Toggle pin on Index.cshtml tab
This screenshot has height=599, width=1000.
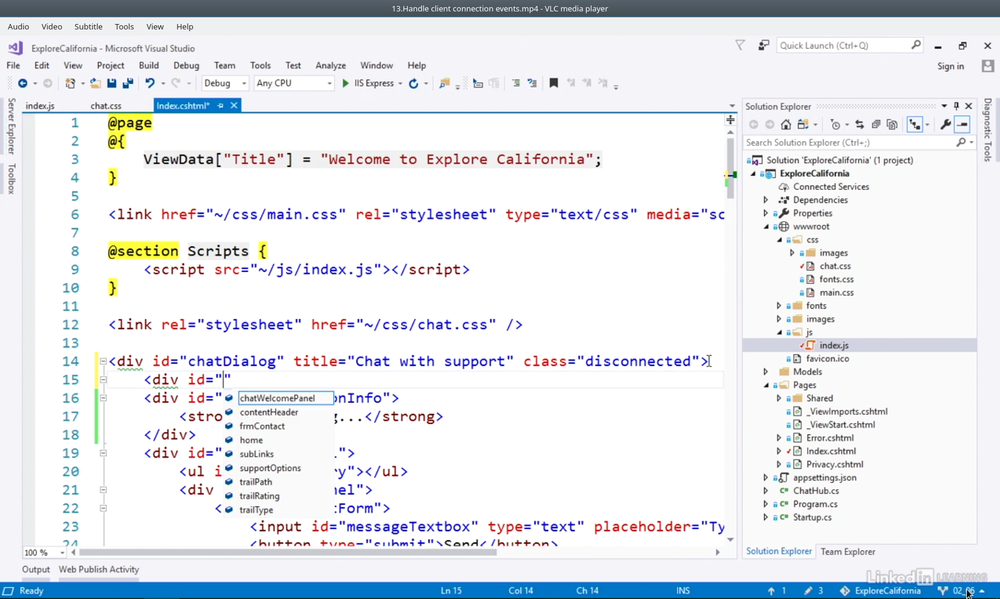pos(221,106)
